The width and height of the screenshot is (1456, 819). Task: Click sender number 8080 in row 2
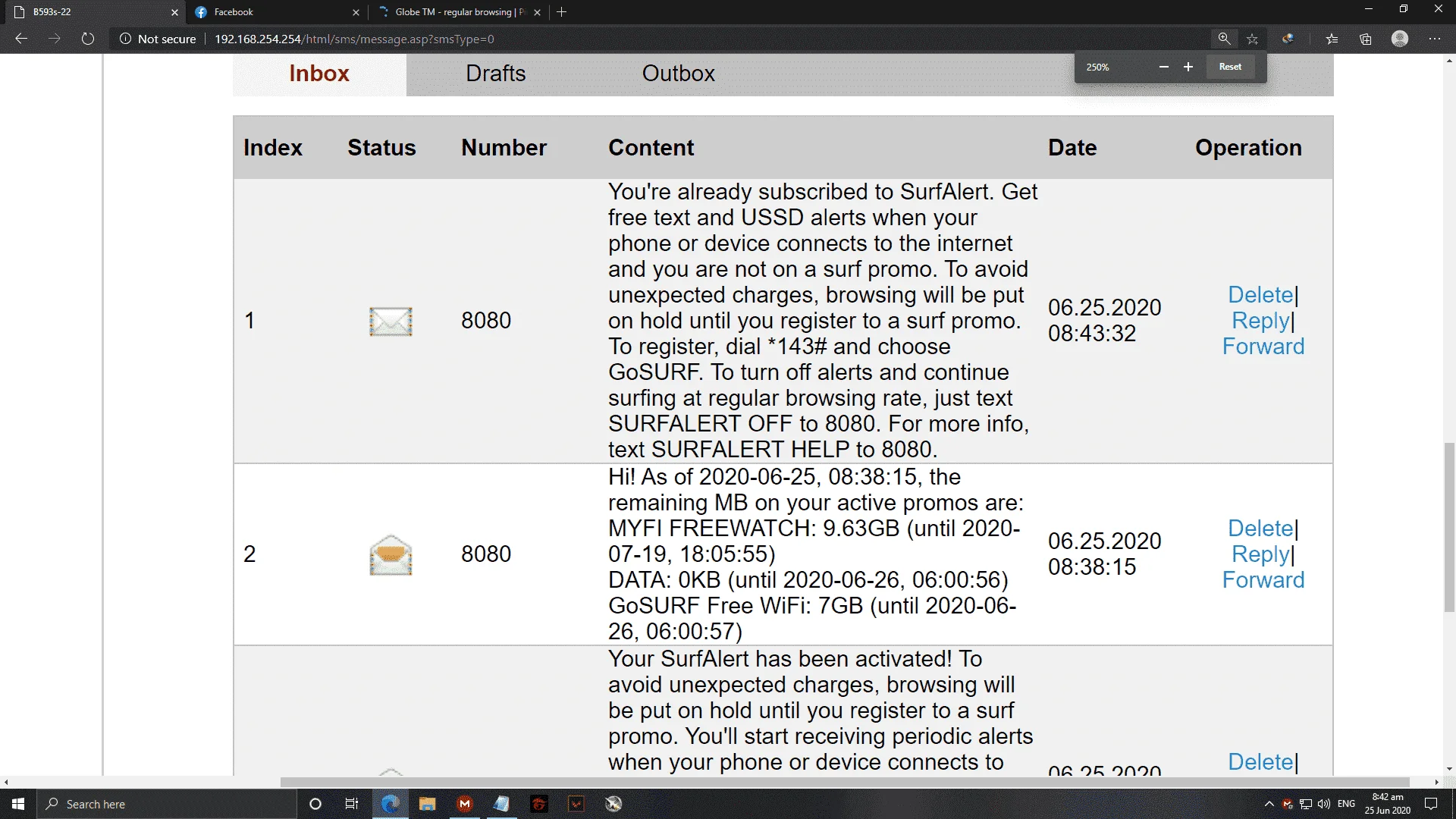(486, 554)
